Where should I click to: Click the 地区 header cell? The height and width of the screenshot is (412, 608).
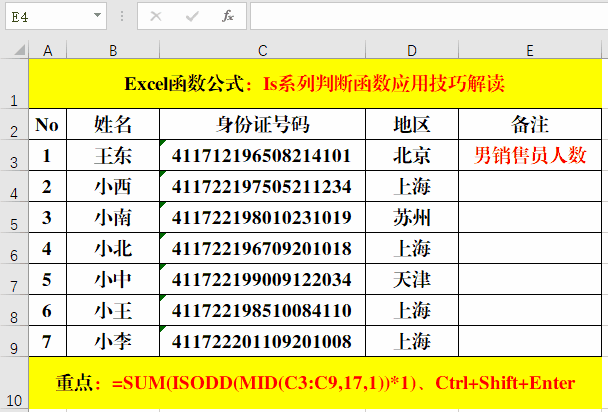412,124
